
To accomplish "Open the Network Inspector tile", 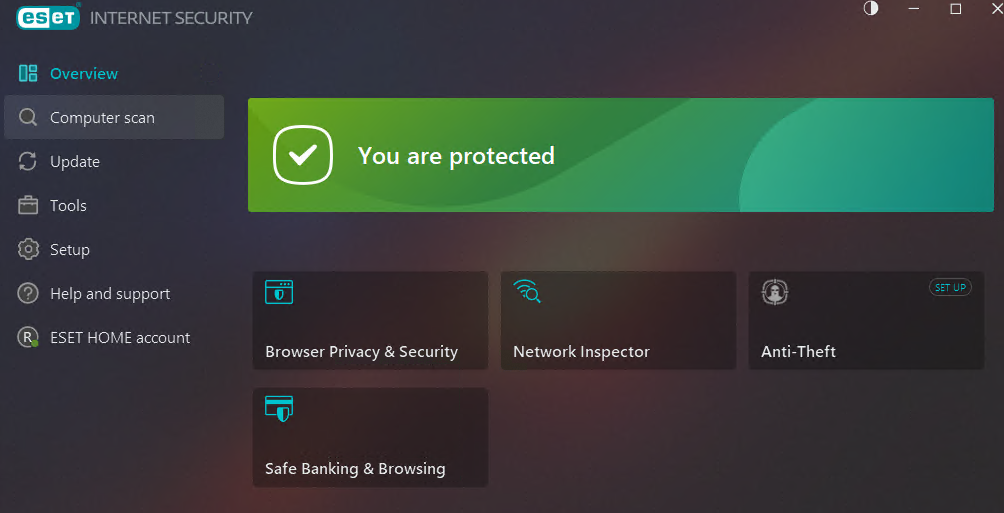I will (617, 321).
